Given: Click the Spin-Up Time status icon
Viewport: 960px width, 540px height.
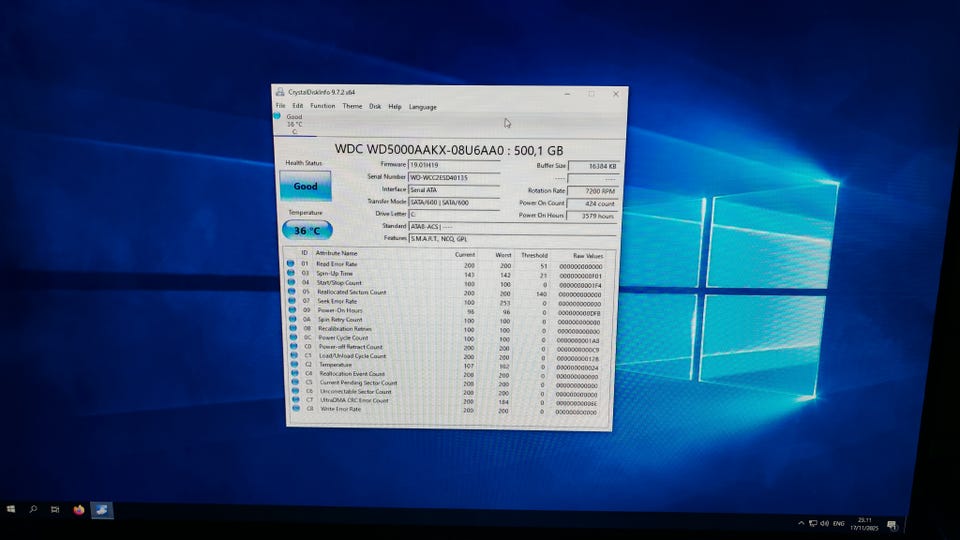Looking at the screenshot, I should [x=291, y=273].
